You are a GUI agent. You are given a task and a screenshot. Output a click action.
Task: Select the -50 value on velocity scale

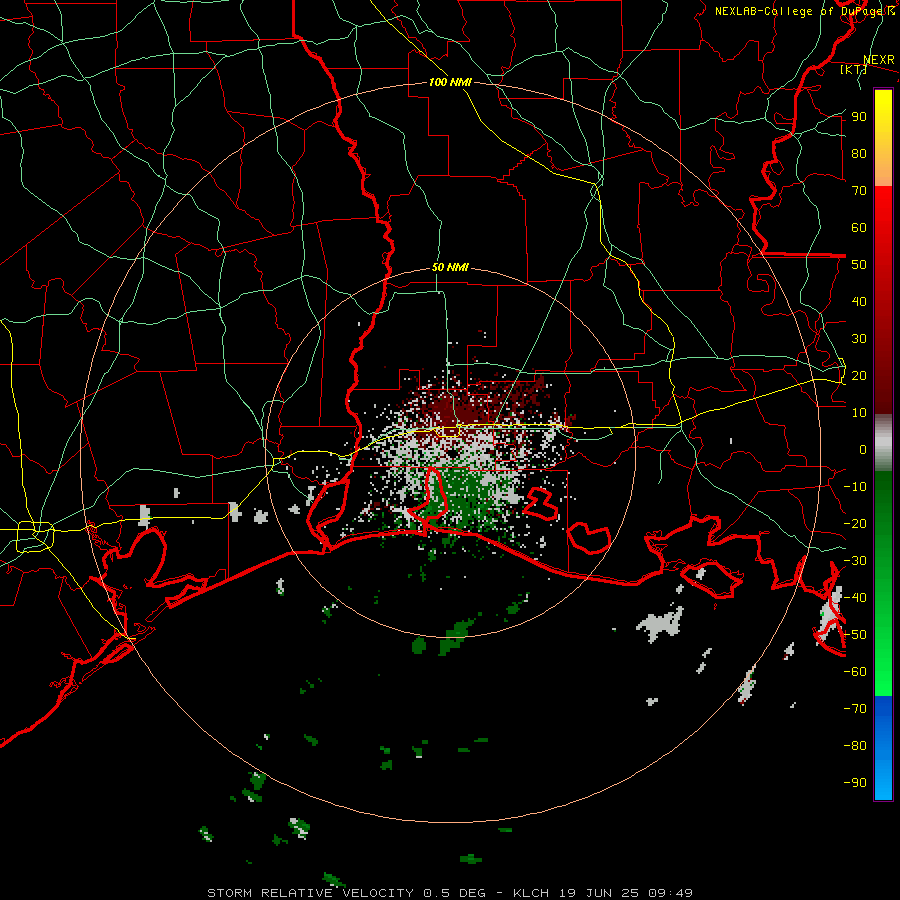tap(855, 635)
